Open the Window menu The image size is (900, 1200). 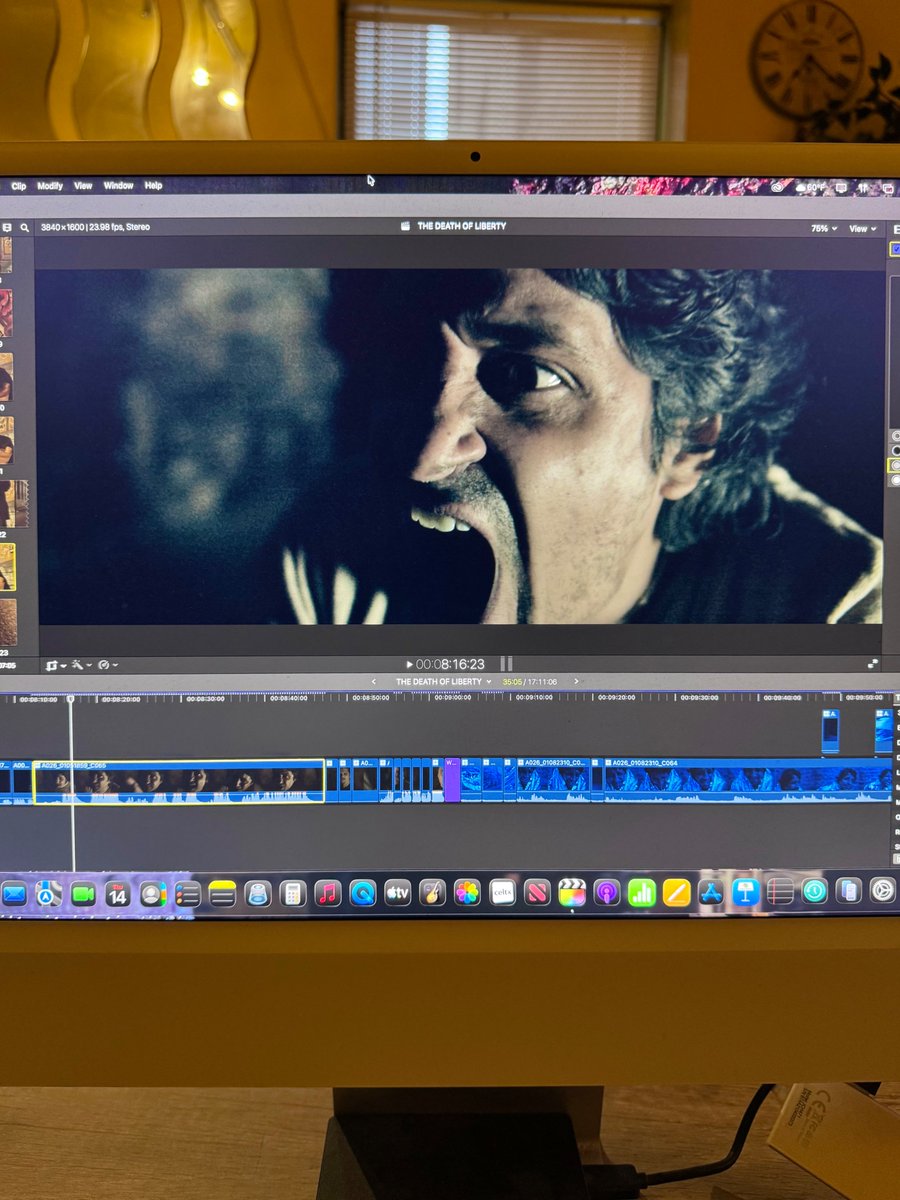click(x=118, y=186)
